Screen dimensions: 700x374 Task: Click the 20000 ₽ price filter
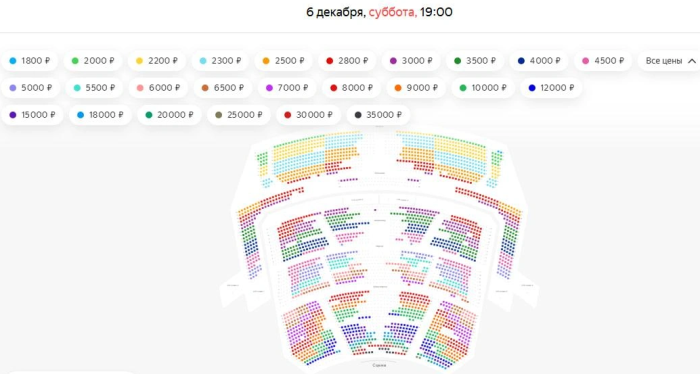click(169, 115)
